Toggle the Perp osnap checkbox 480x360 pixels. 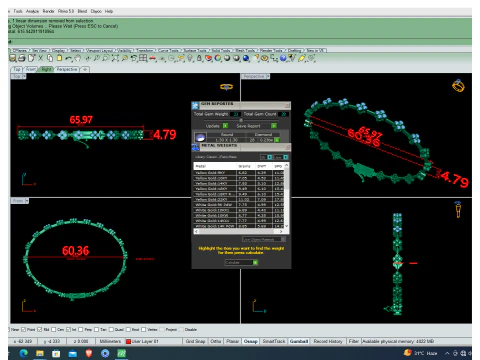(x=81, y=329)
